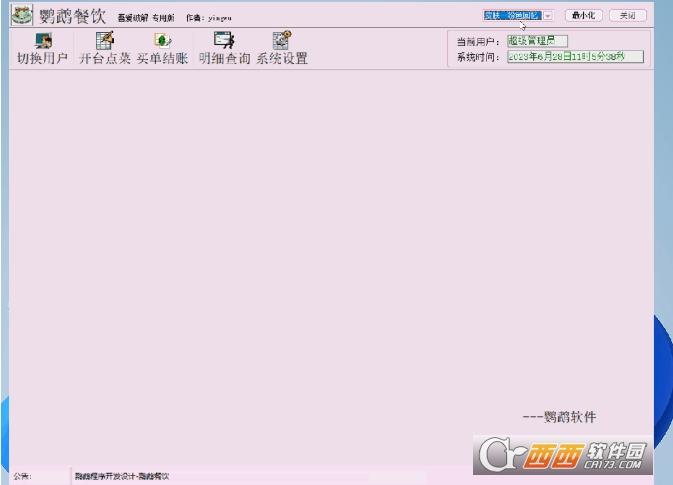Open the 系统设置 system settings icon

[282, 40]
